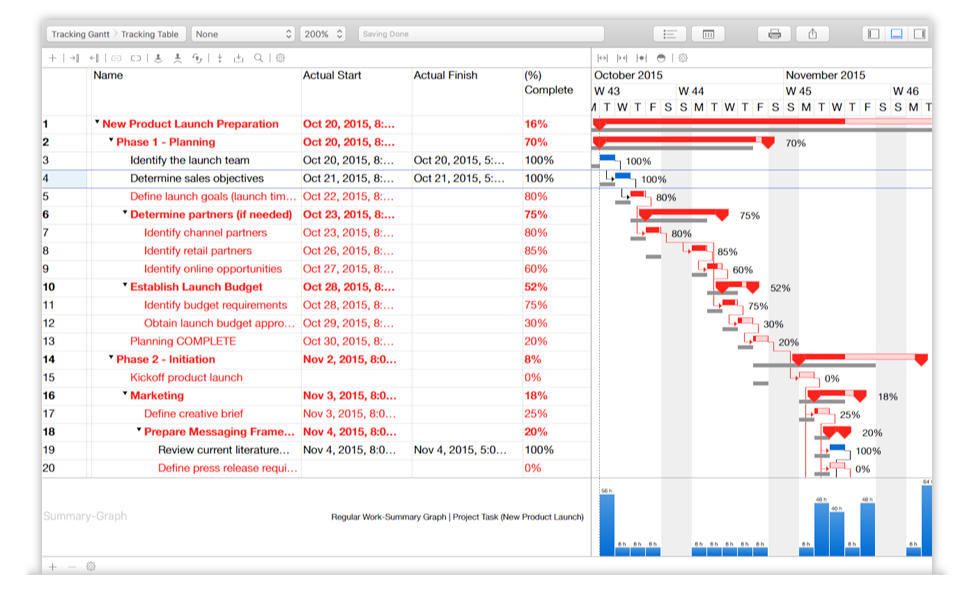The width and height of the screenshot is (973, 615).
Task: Click the calendar columns view button
Action: (x=708, y=34)
